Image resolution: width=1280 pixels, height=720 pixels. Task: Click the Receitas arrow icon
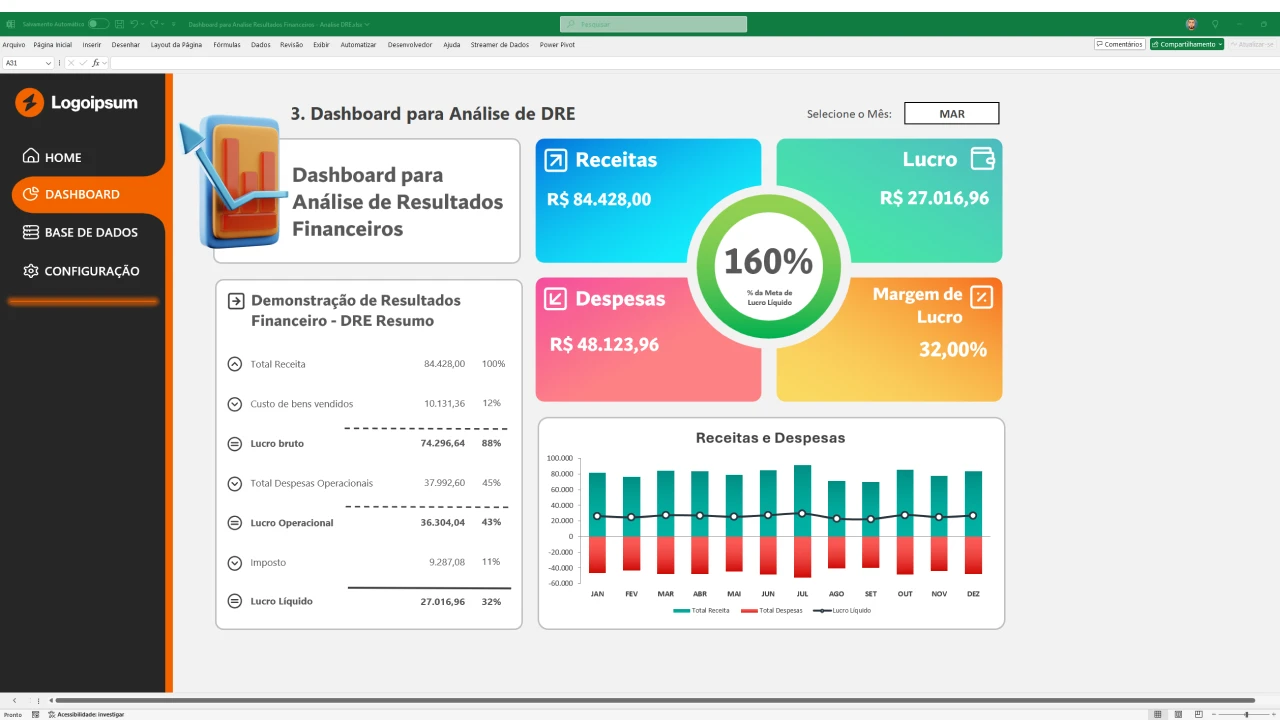tap(556, 160)
